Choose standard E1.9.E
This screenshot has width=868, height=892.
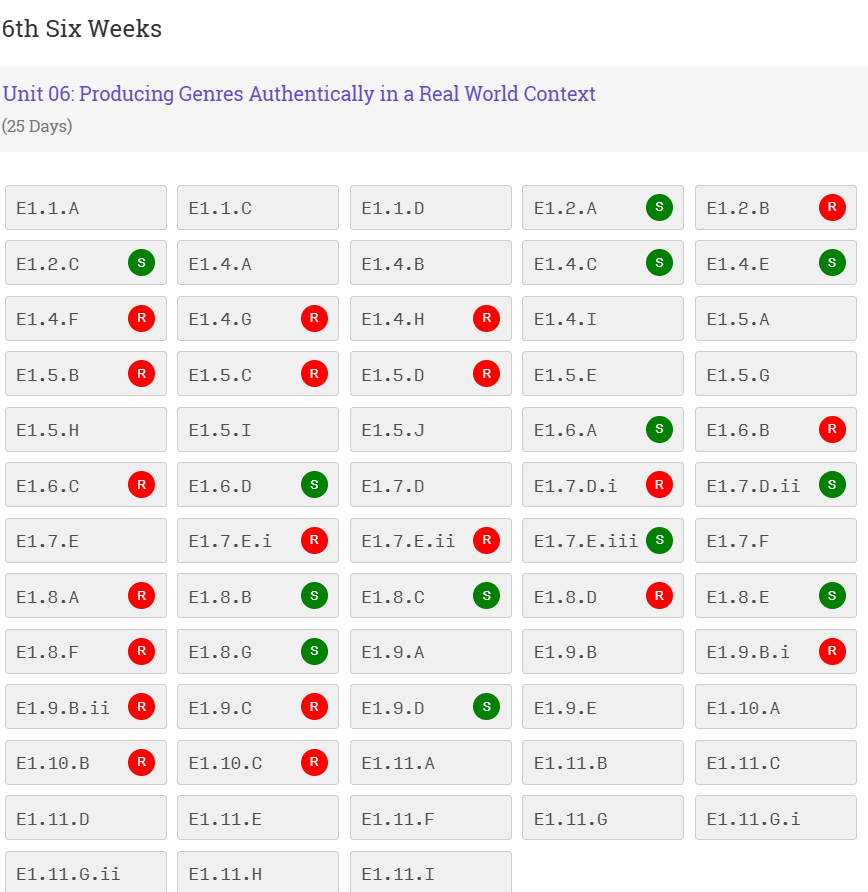[602, 707]
